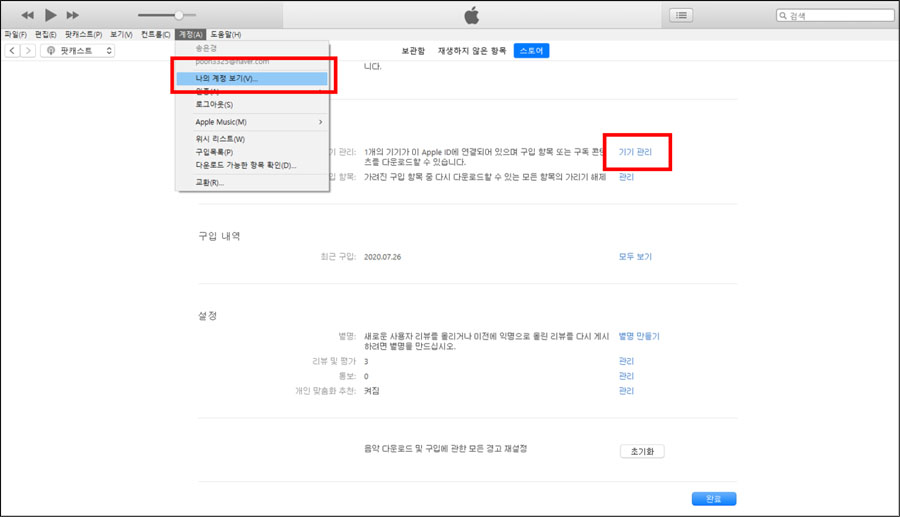Screen dimensions: 900x517
Task: Click in the 검색 search field
Action: (840, 16)
